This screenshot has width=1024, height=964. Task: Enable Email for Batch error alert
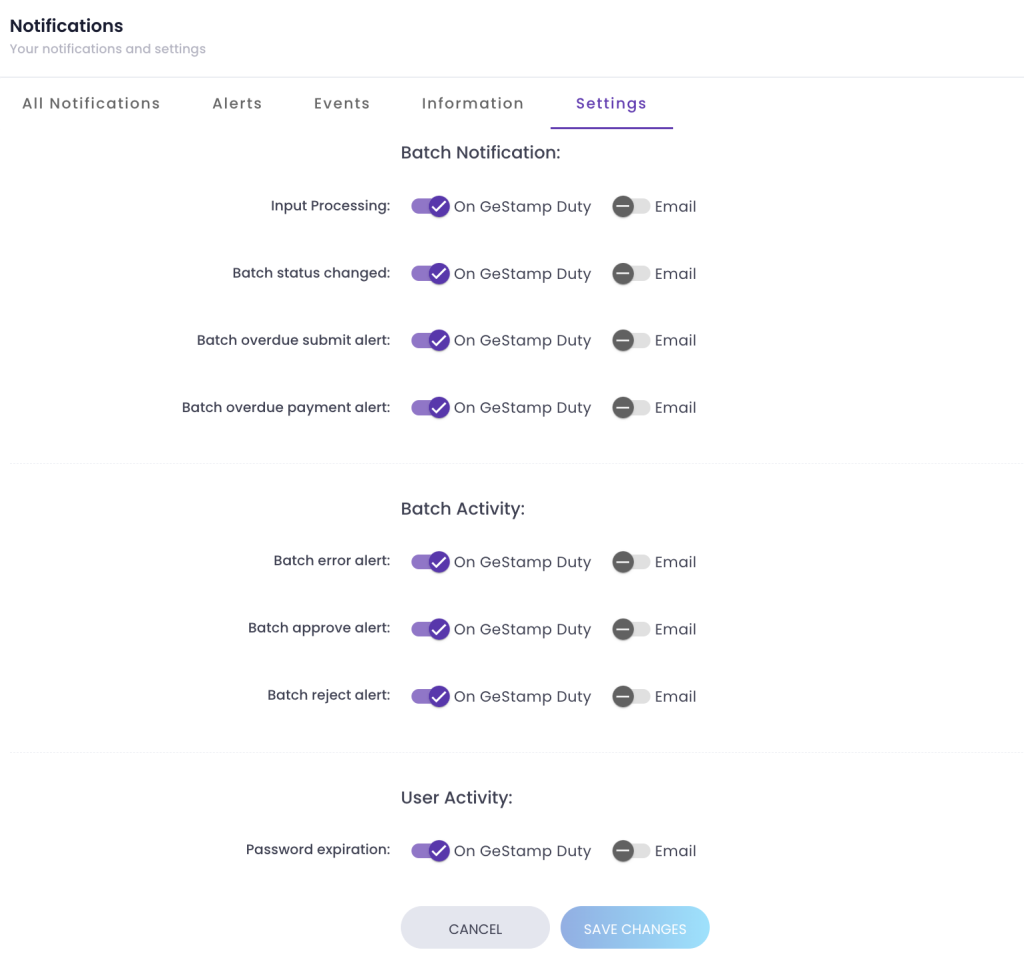pos(628,561)
